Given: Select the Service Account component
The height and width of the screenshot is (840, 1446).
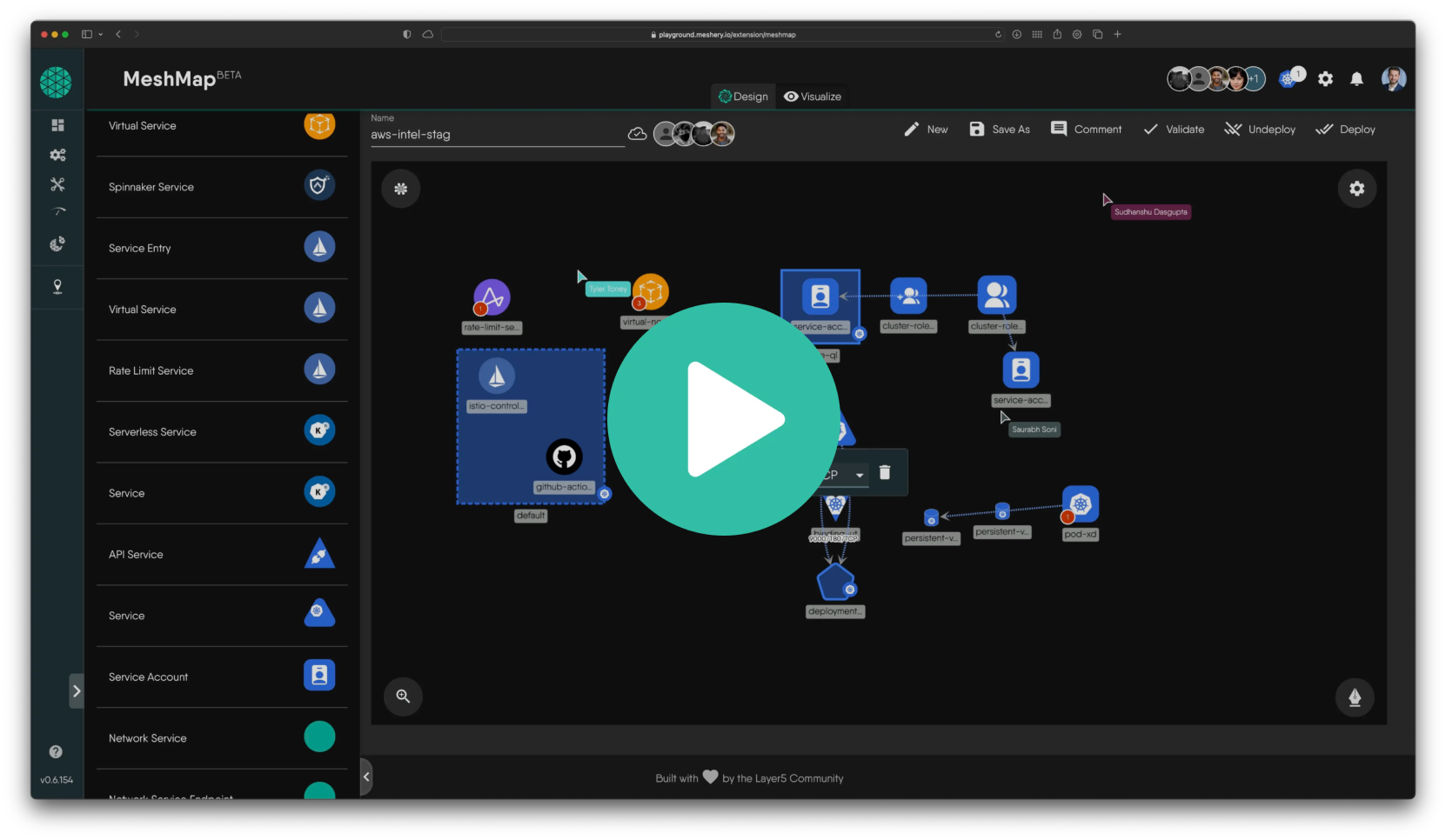Looking at the screenshot, I should coord(222,677).
